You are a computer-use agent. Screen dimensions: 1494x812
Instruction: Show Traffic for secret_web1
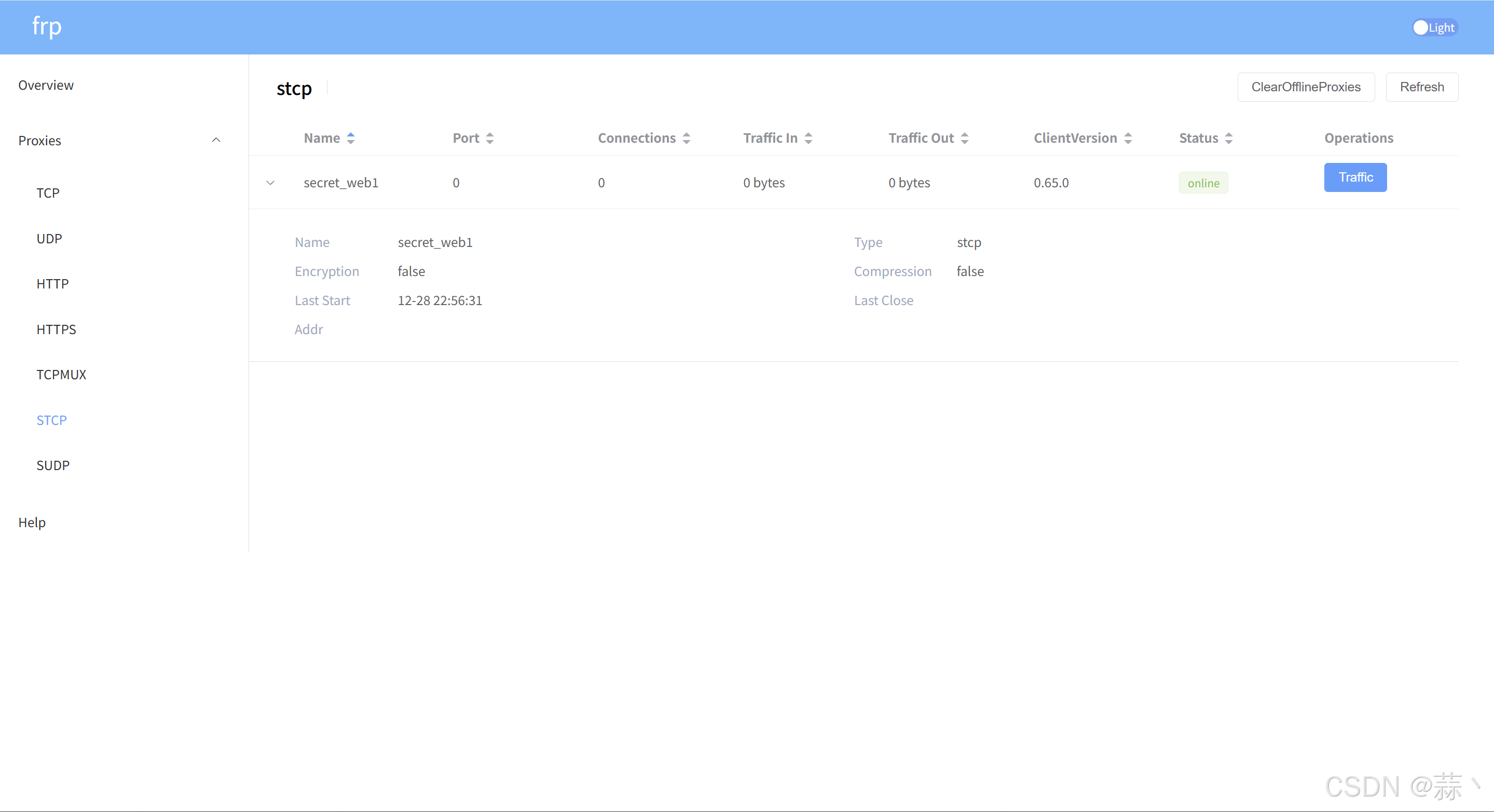coord(1355,177)
